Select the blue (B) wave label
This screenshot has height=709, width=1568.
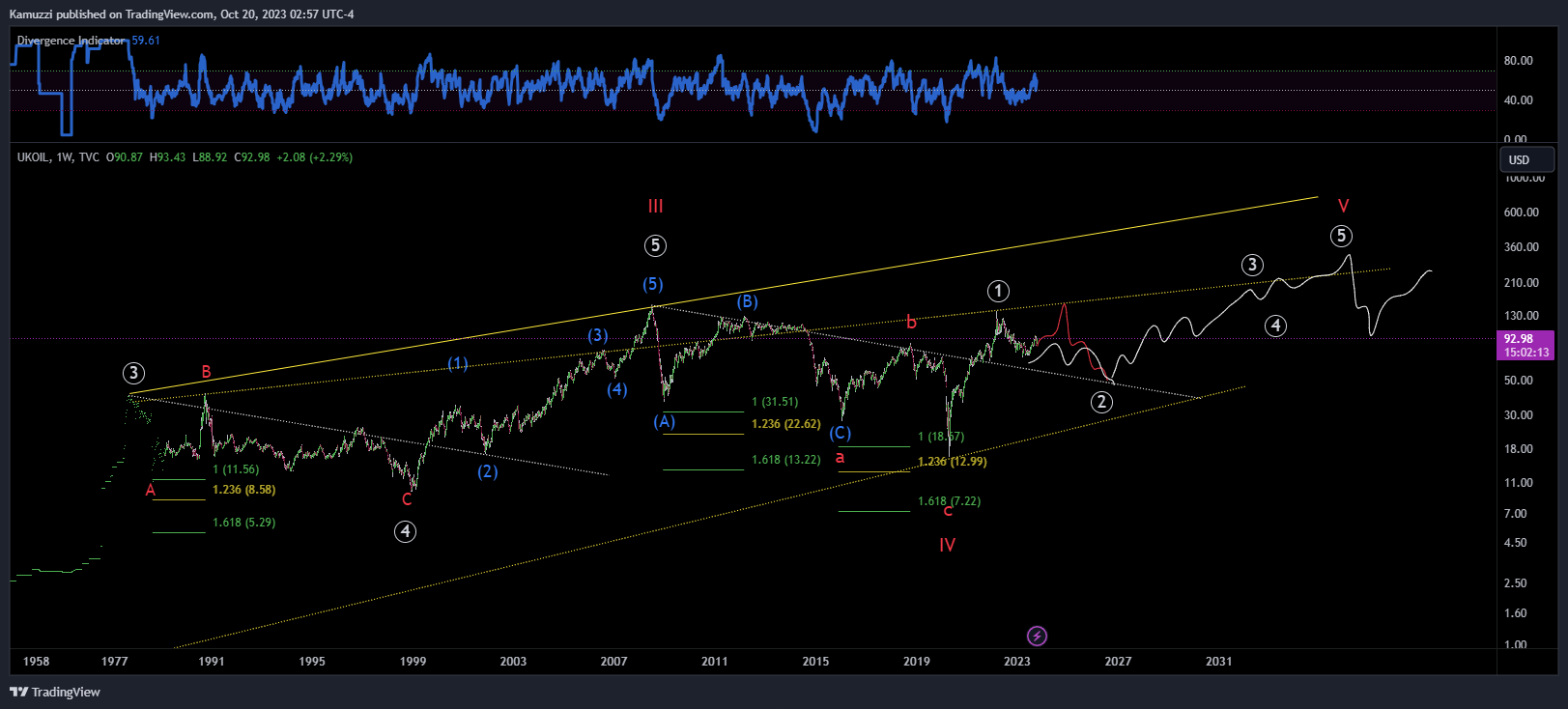(x=747, y=301)
